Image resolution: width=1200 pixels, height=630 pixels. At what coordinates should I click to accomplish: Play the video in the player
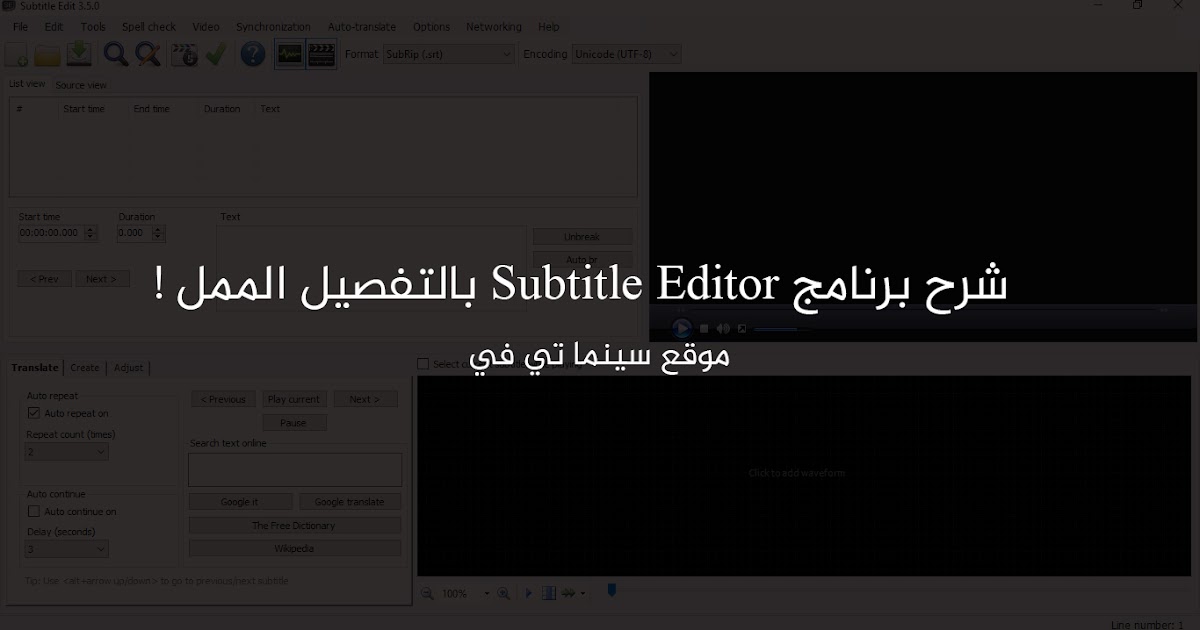[x=682, y=328]
